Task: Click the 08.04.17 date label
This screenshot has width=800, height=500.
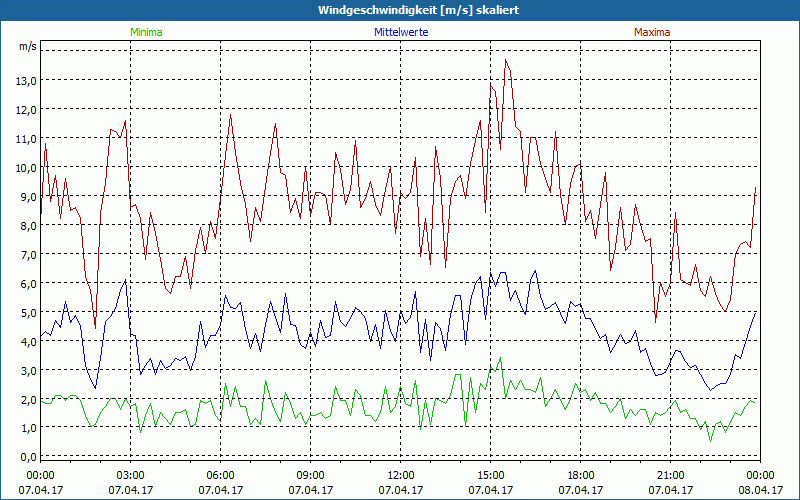Action: [x=760, y=490]
